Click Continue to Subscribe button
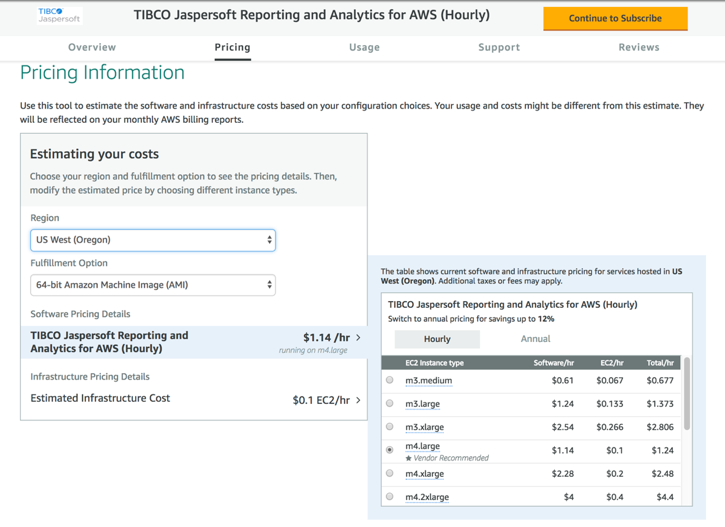Viewport: 725px width, 527px height. [615, 18]
